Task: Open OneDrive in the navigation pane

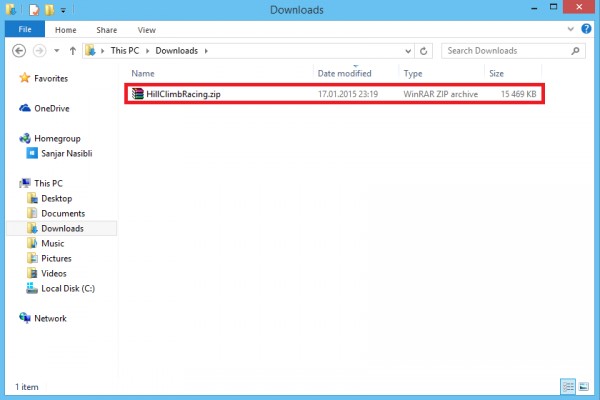Action: [52, 108]
